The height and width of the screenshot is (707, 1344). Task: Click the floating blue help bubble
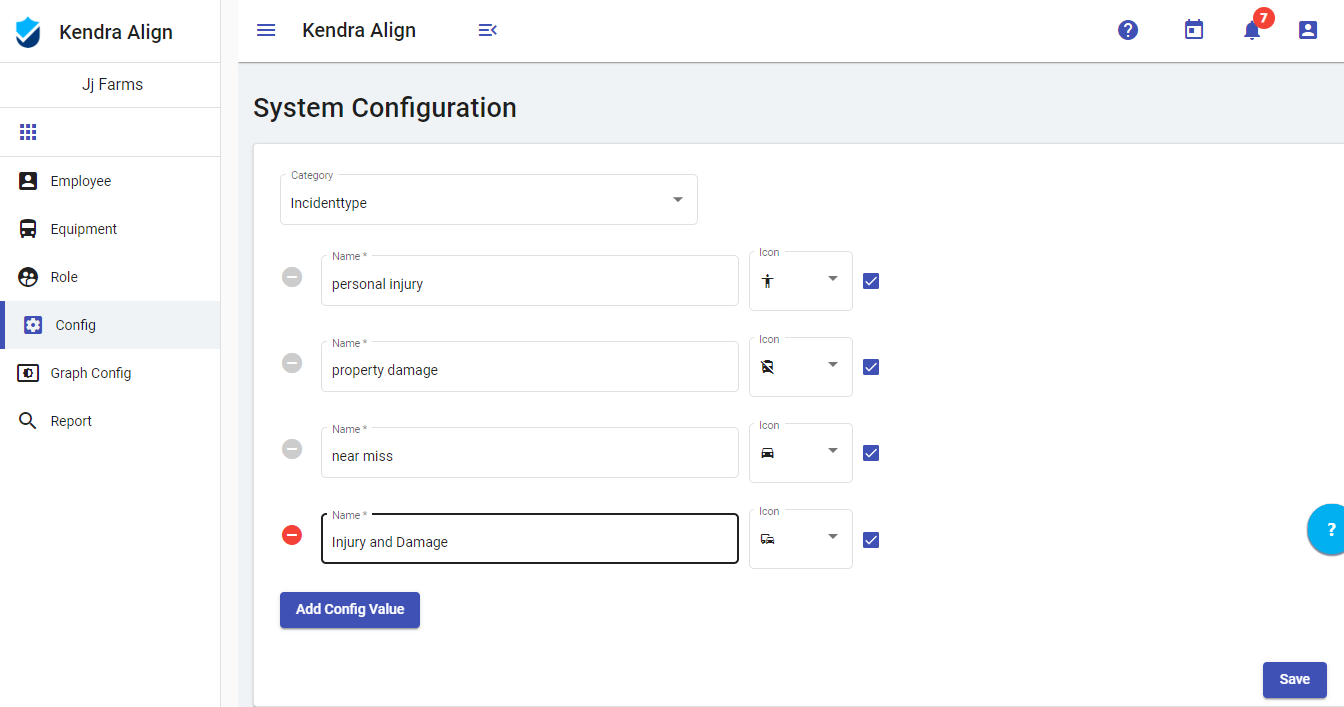click(x=1329, y=530)
